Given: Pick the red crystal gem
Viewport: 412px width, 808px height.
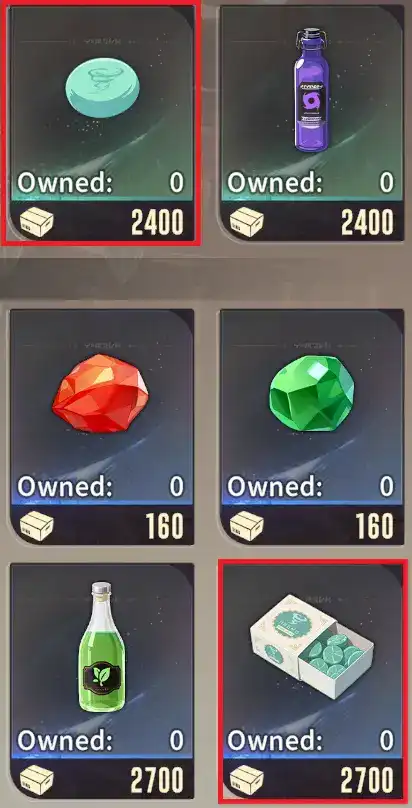Looking at the screenshot, I should [100, 393].
